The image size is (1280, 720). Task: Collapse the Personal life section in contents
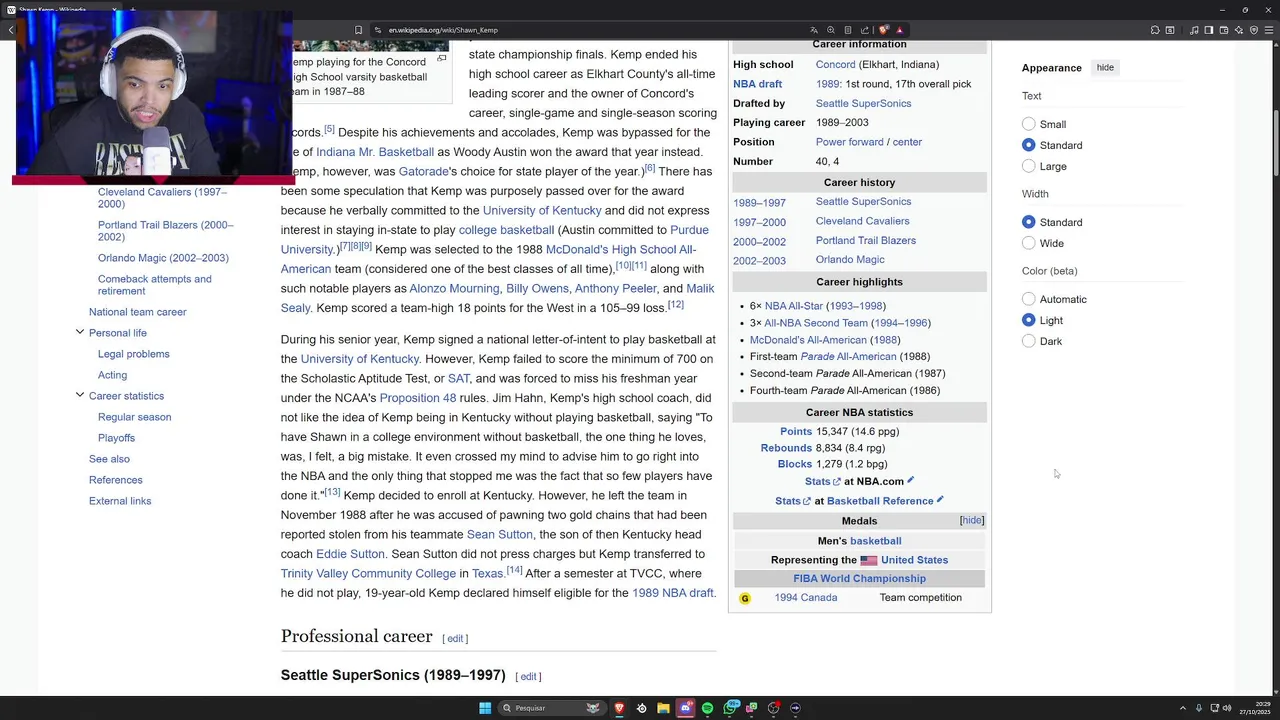80,332
